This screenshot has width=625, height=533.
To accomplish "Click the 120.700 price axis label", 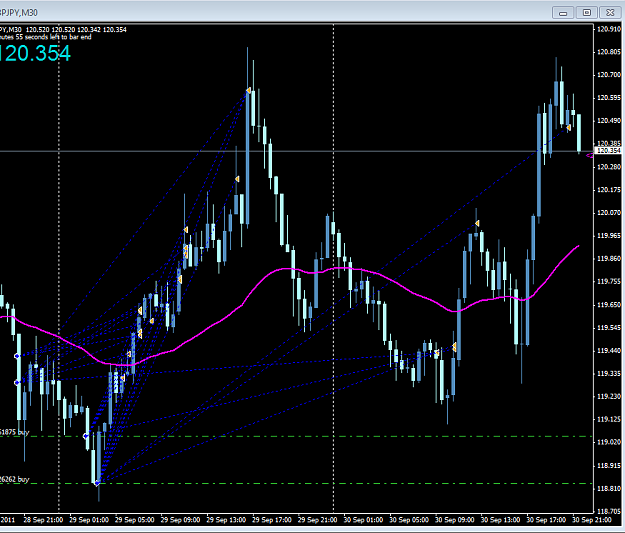I will tap(609, 75).
